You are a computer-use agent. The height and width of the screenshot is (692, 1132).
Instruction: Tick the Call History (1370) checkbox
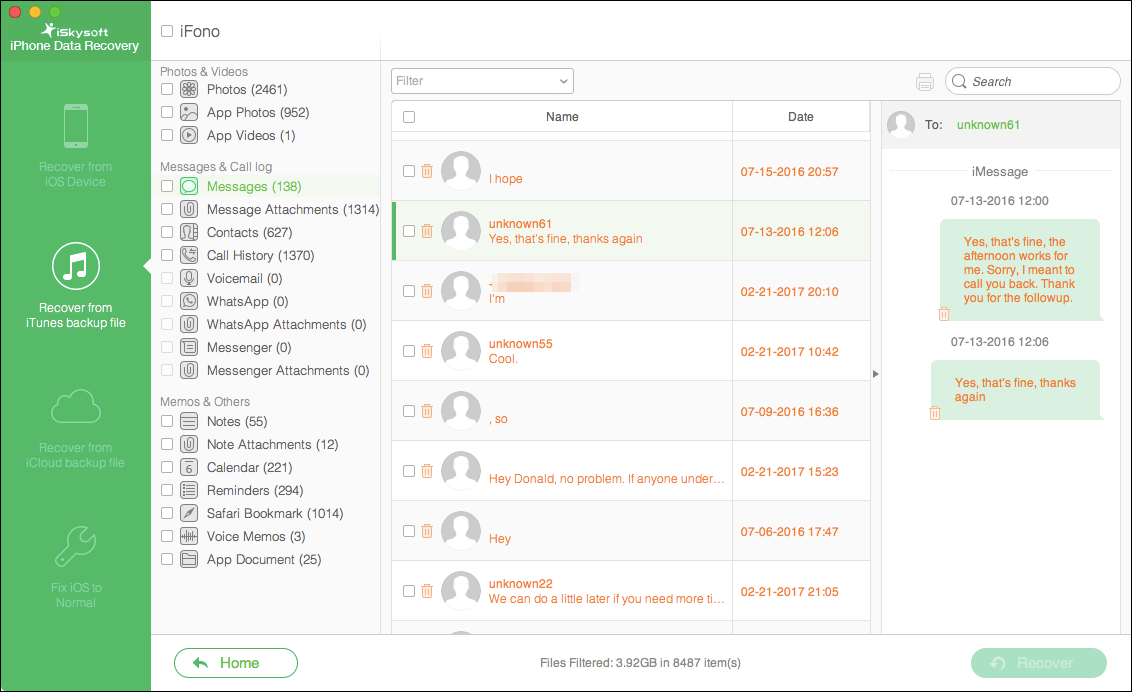coord(167,255)
